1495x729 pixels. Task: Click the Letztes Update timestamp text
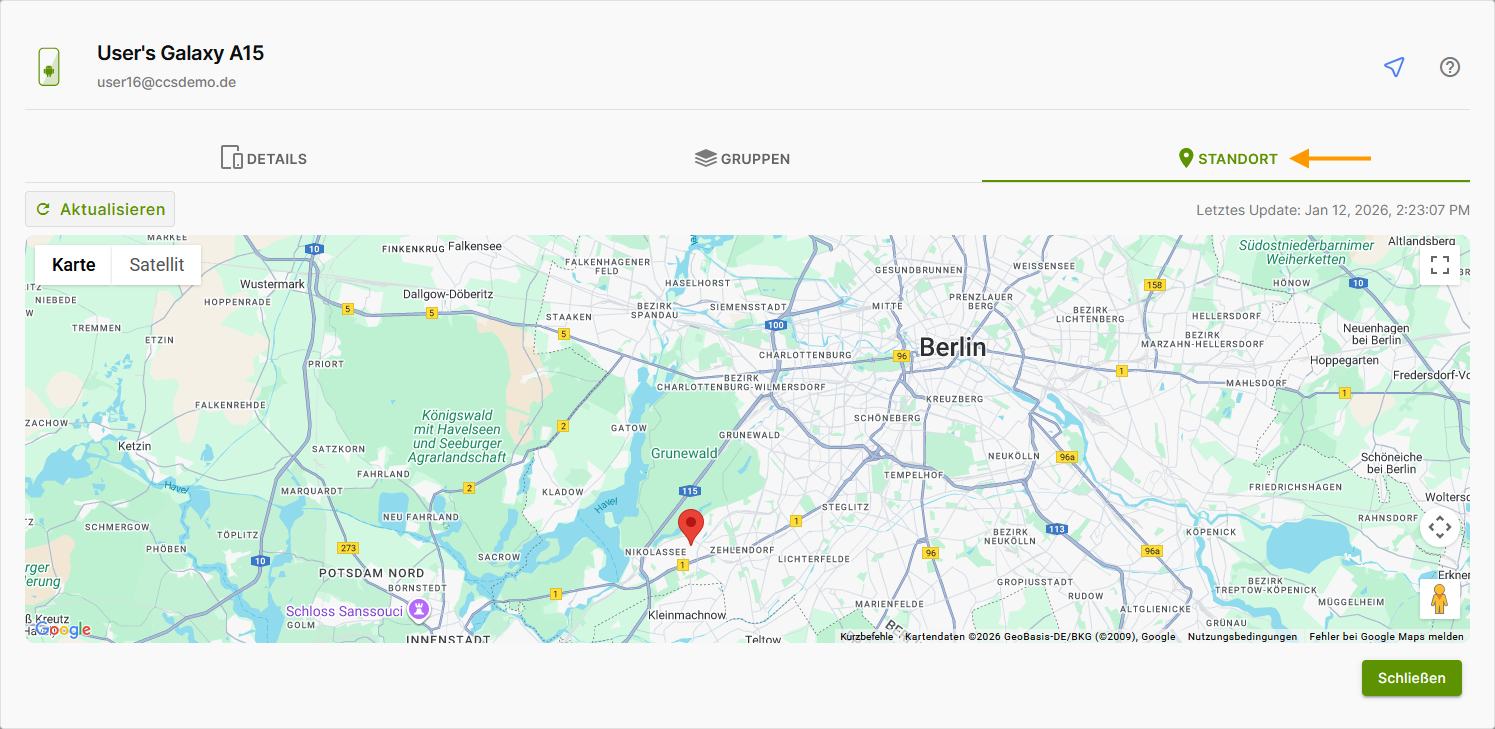[1333, 210]
